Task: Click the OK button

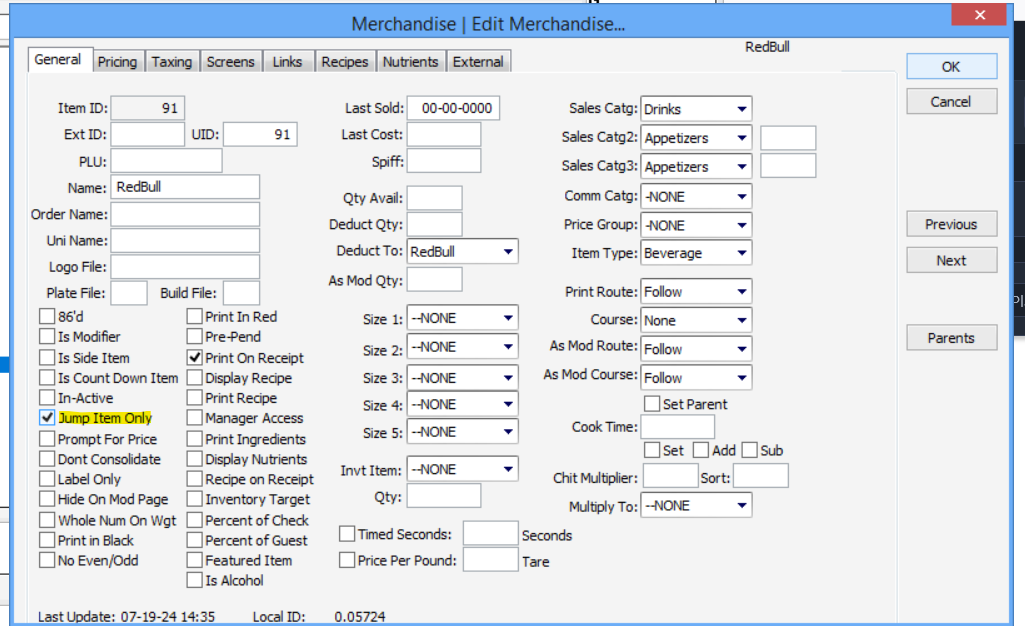Action: [x=951, y=67]
